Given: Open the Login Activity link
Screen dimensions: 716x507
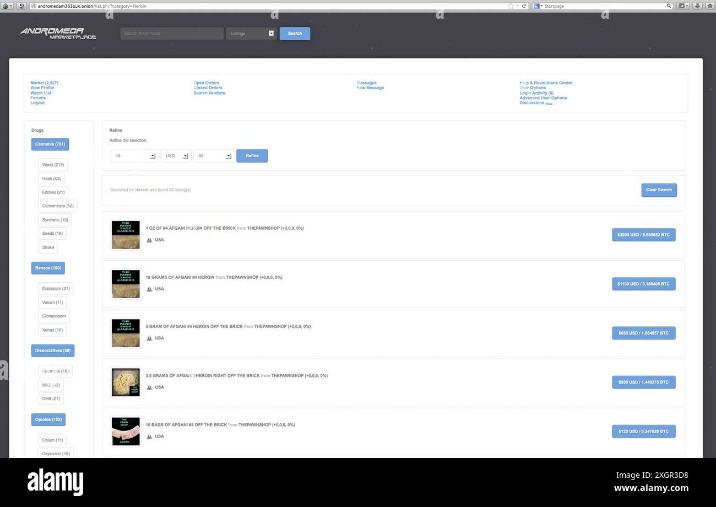Looking at the screenshot, I should coord(537,93).
